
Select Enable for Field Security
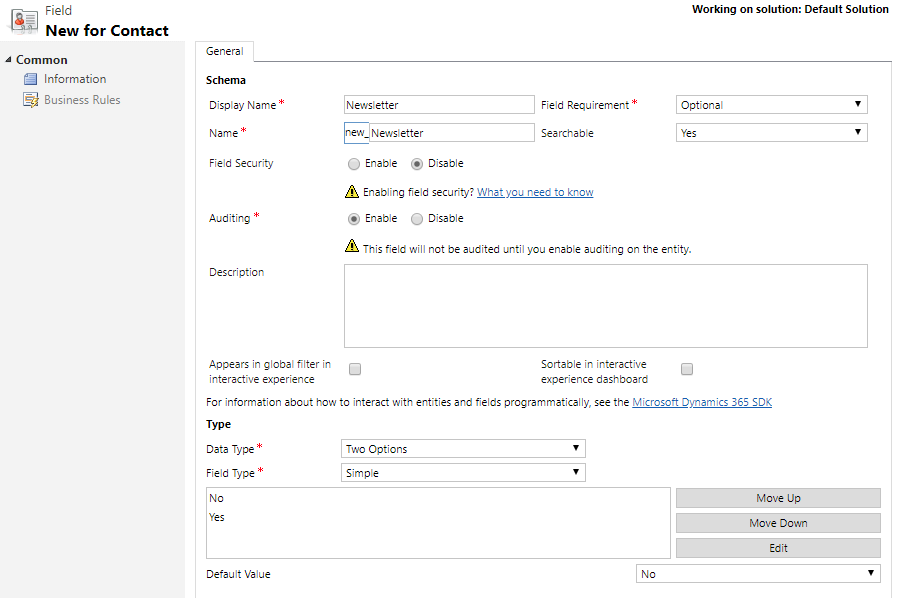pos(354,164)
